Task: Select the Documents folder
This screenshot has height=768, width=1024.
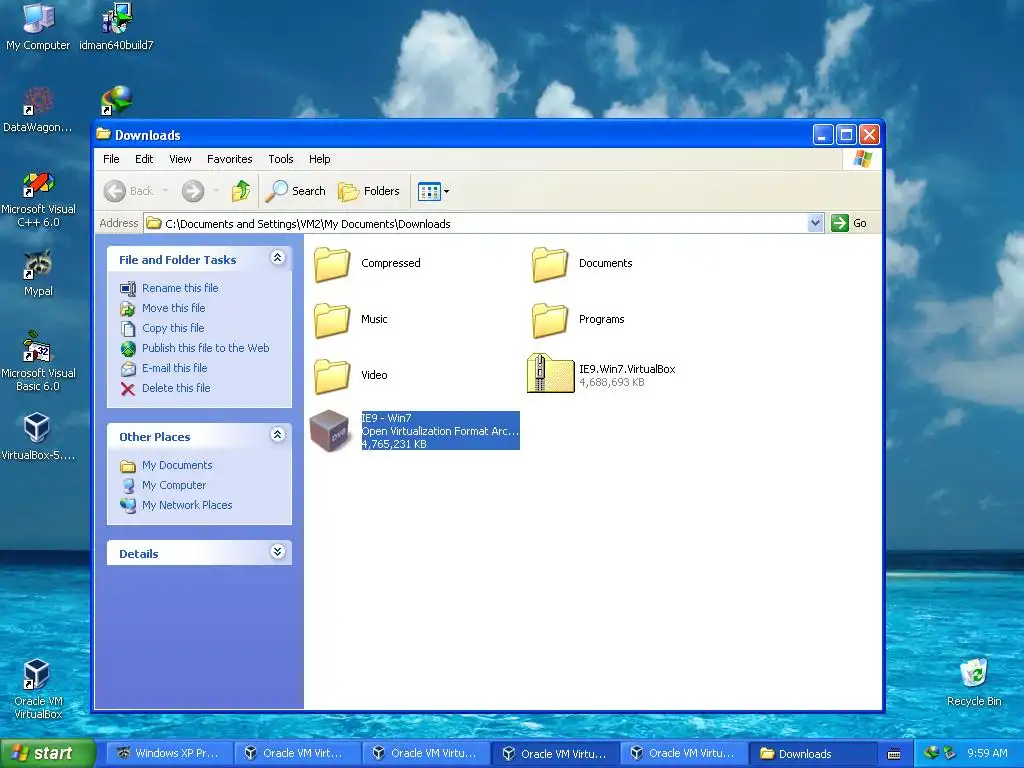Action: [x=582, y=263]
